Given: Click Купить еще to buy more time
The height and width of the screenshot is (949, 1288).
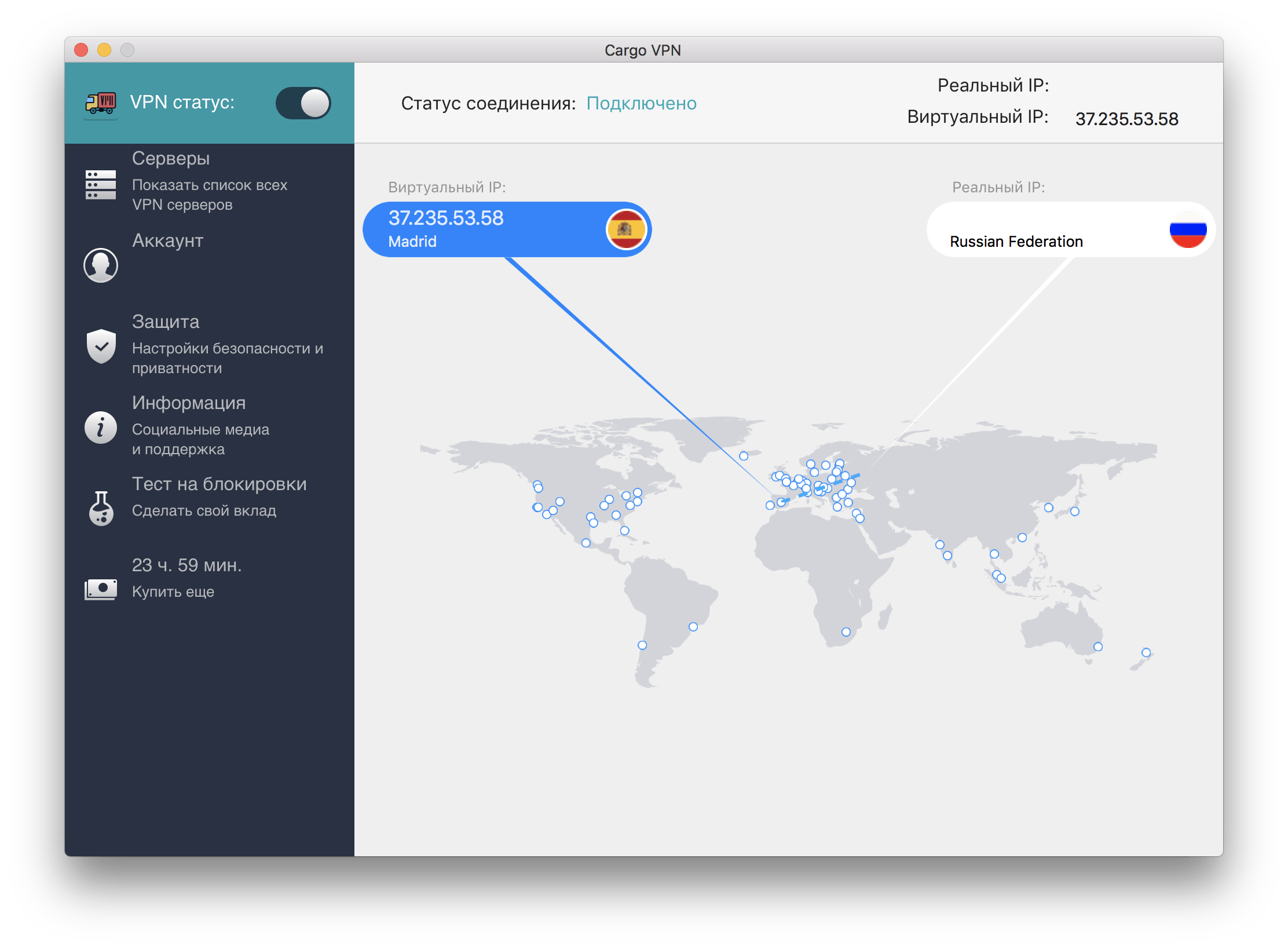Looking at the screenshot, I should click(173, 592).
